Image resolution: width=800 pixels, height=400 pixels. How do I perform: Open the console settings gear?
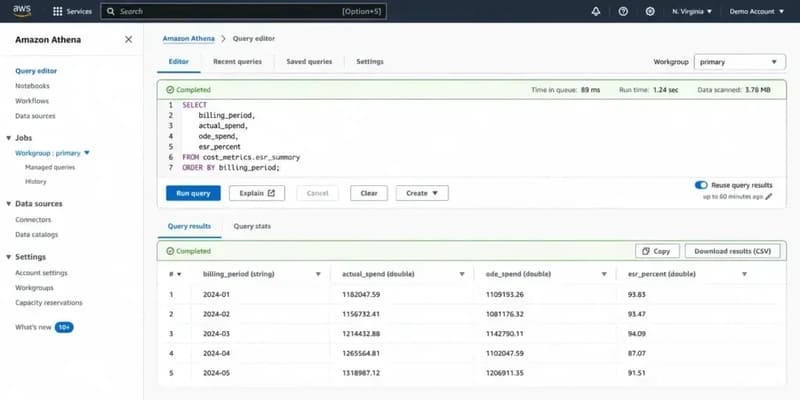tap(650, 11)
